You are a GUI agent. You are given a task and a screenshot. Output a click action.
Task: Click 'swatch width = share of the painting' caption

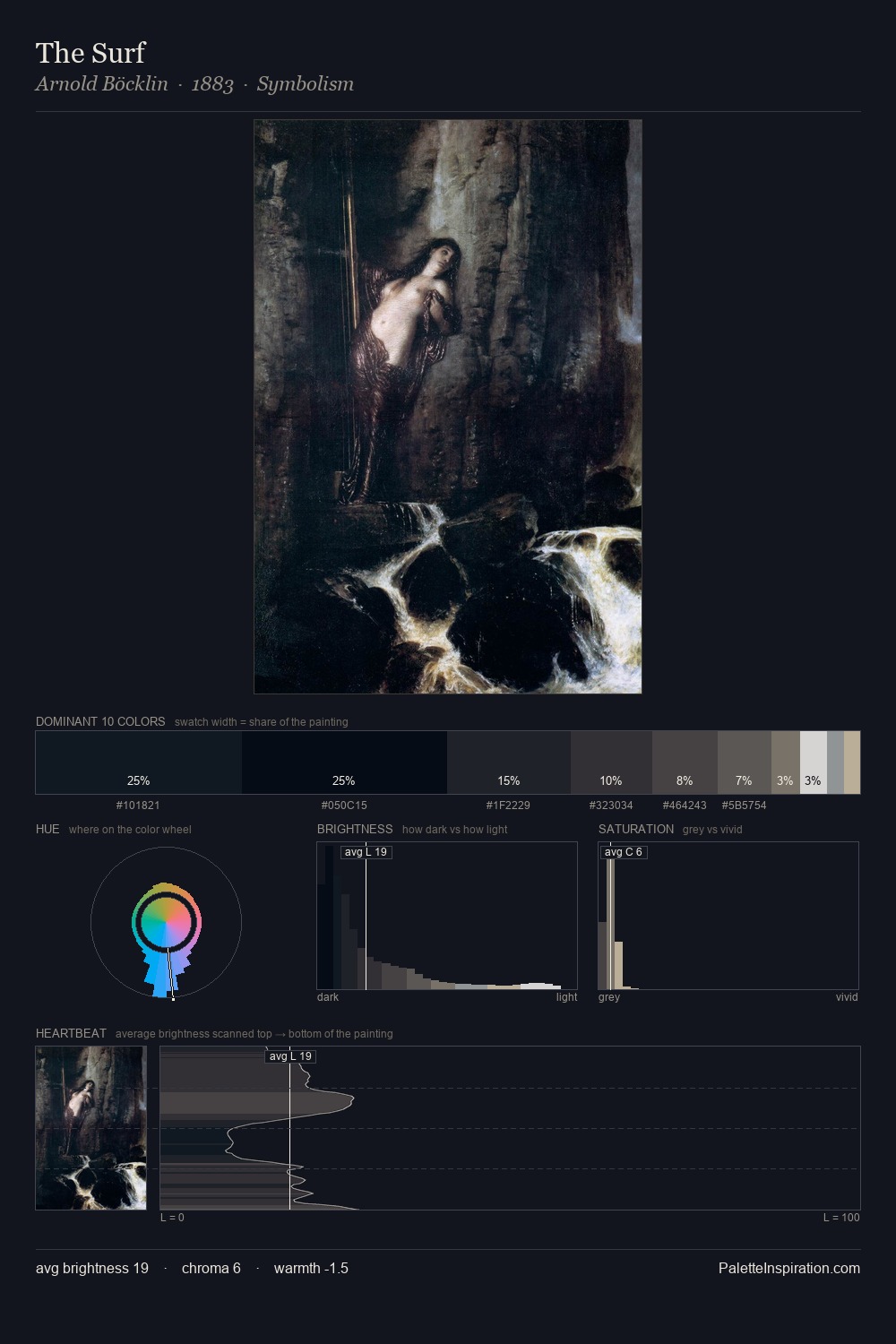(x=262, y=722)
